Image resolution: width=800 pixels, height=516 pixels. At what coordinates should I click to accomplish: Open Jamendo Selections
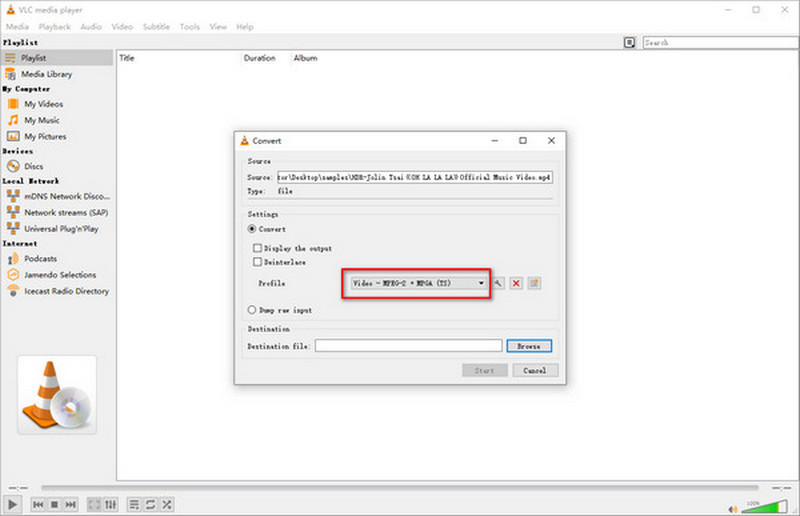click(x=57, y=275)
